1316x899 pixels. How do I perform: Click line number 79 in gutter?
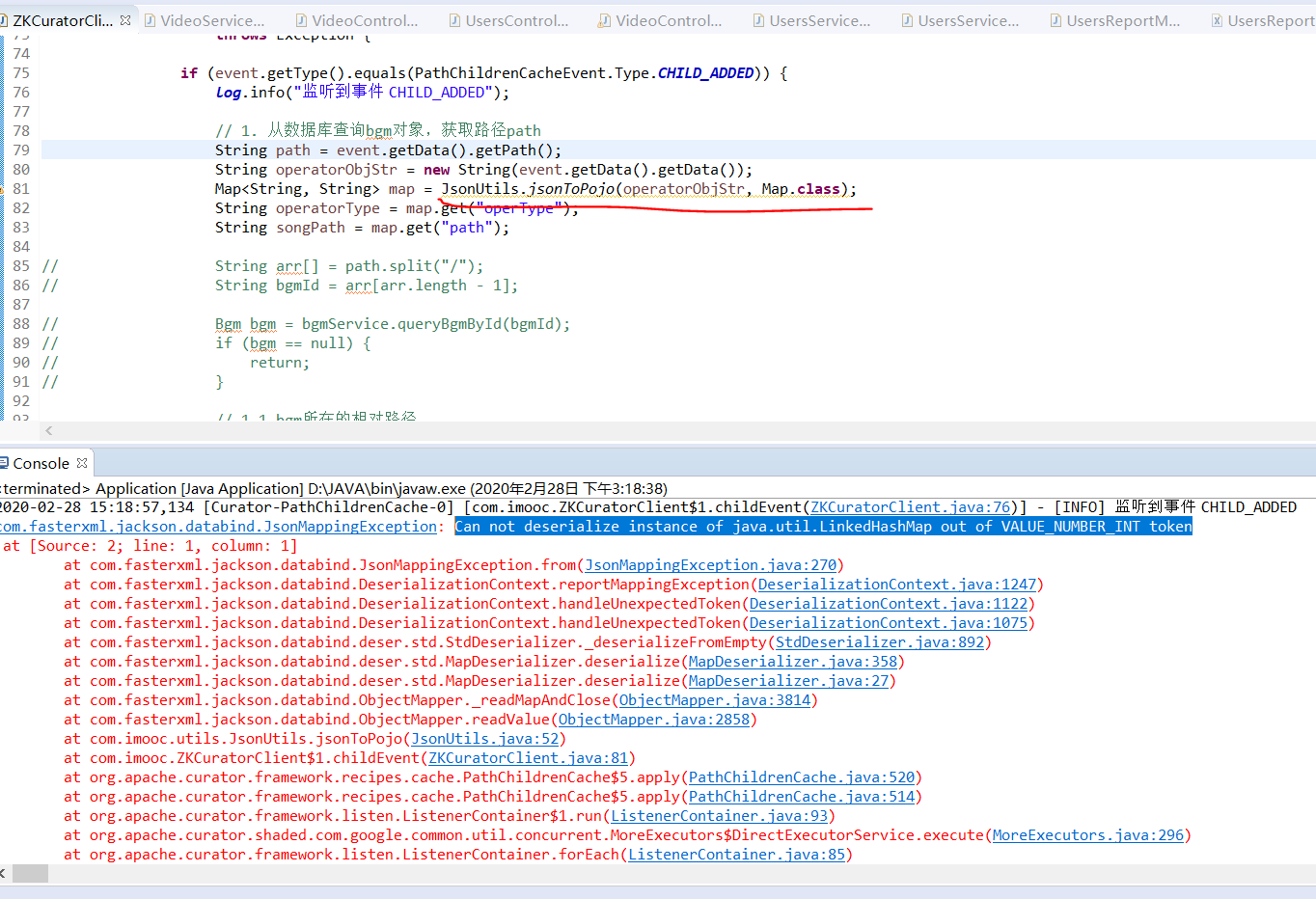tap(21, 150)
